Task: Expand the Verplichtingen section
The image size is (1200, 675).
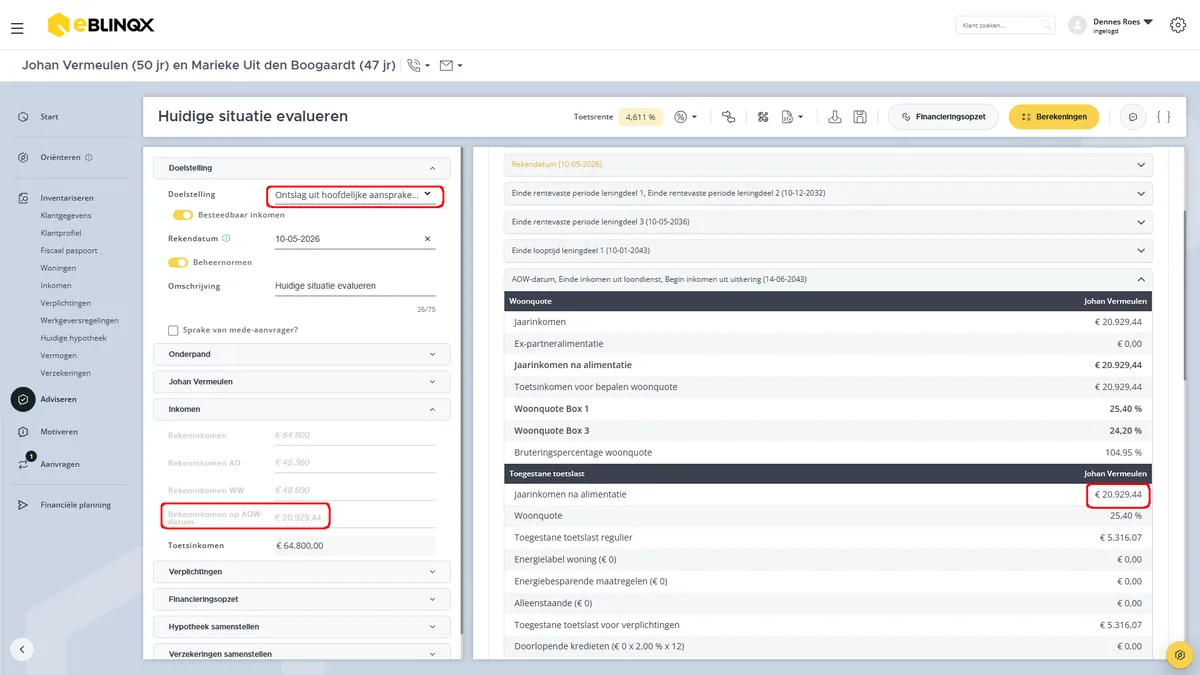Action: 302,571
